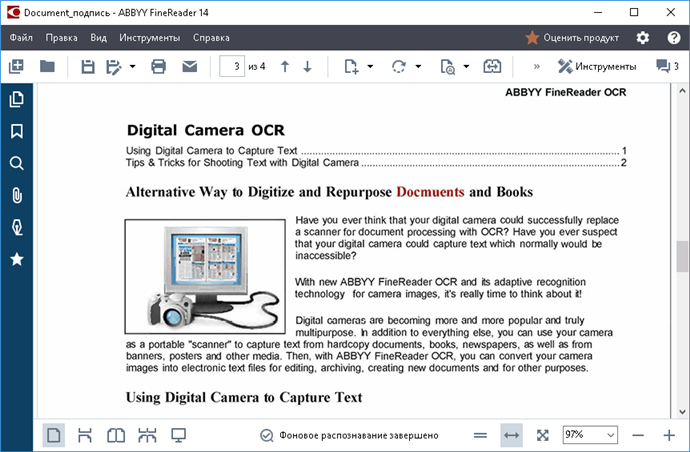Save the document with the floppy icon
Viewport: 690px width, 452px height.
pos(88,66)
